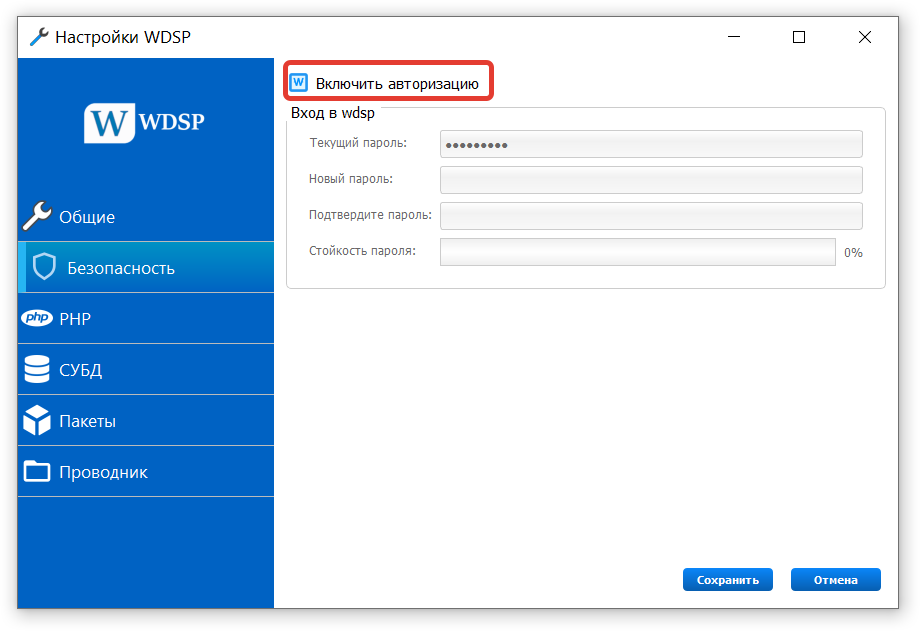
Task: Click the wrench icon beside Общие
Action: [37, 215]
